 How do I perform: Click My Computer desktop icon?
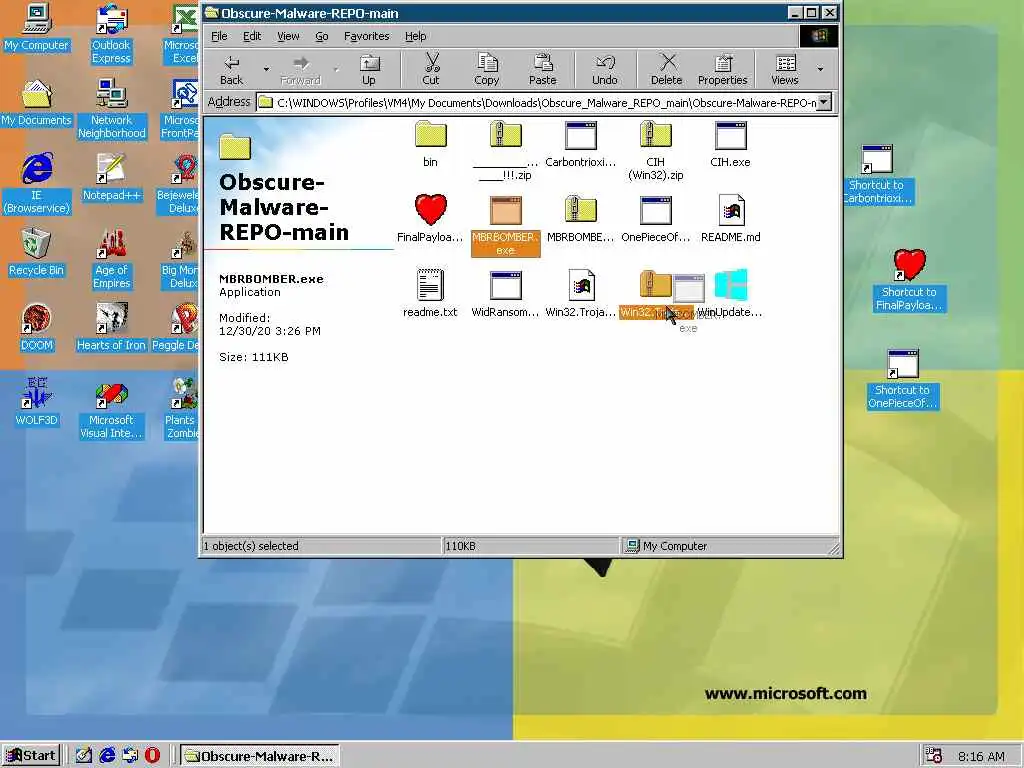[x=37, y=27]
